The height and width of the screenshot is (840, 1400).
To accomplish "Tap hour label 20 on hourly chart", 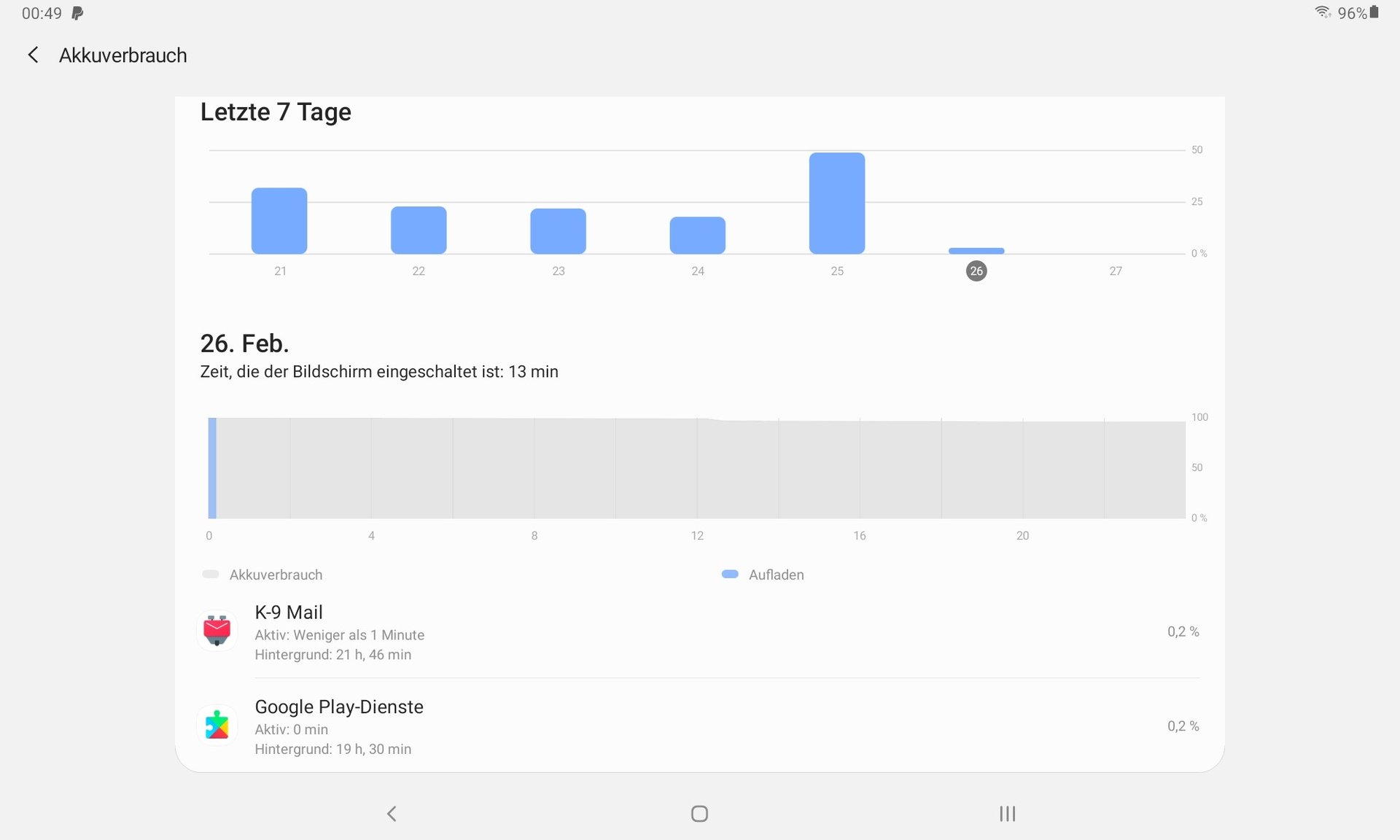I will point(1022,535).
